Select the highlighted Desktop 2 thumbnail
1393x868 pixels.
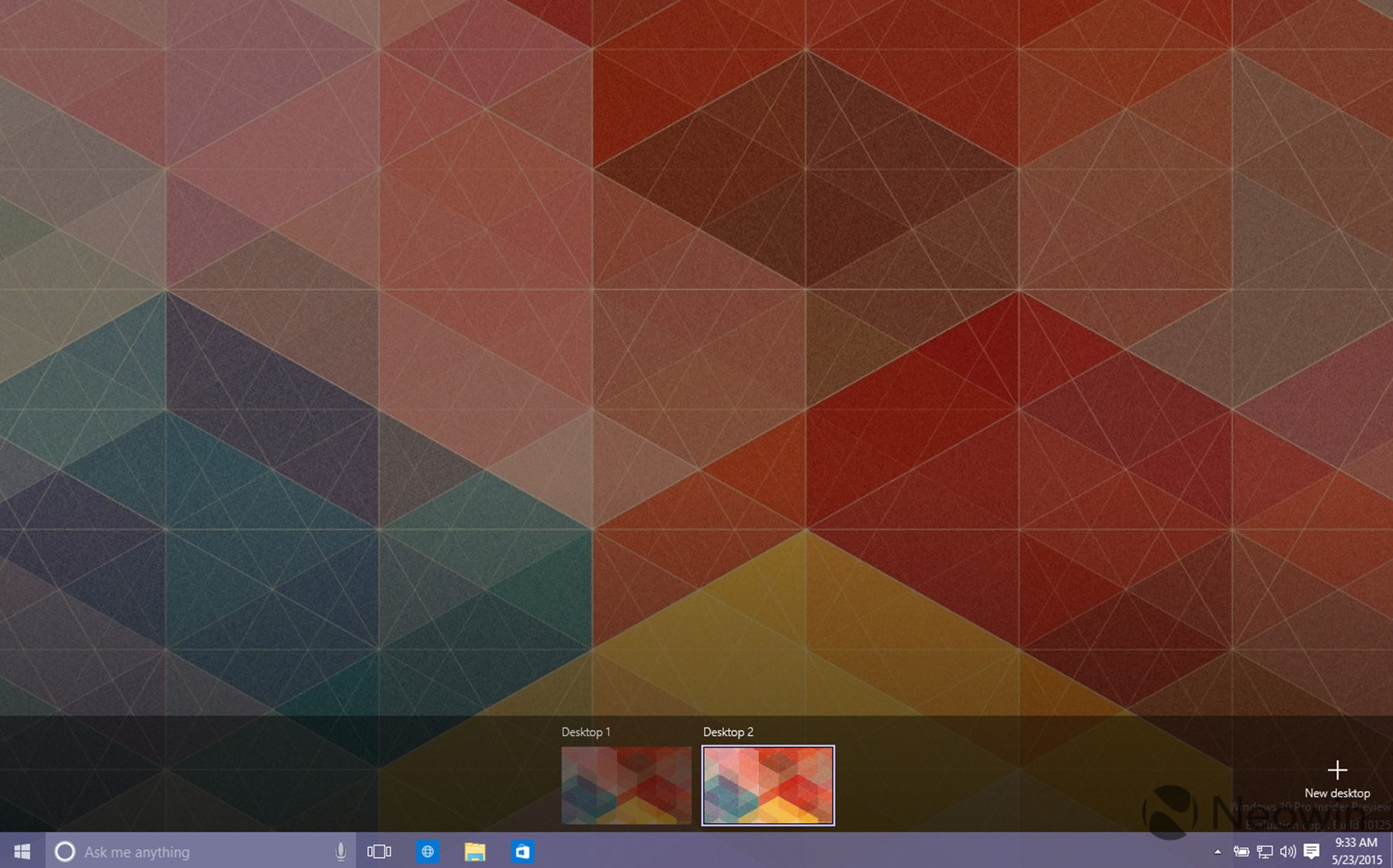768,785
